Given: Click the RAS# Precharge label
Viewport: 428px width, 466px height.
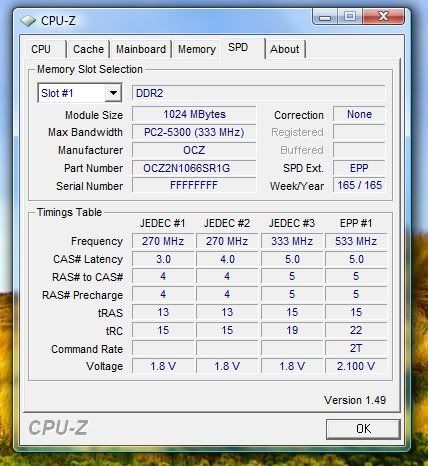Looking at the screenshot, I should (x=82, y=295).
